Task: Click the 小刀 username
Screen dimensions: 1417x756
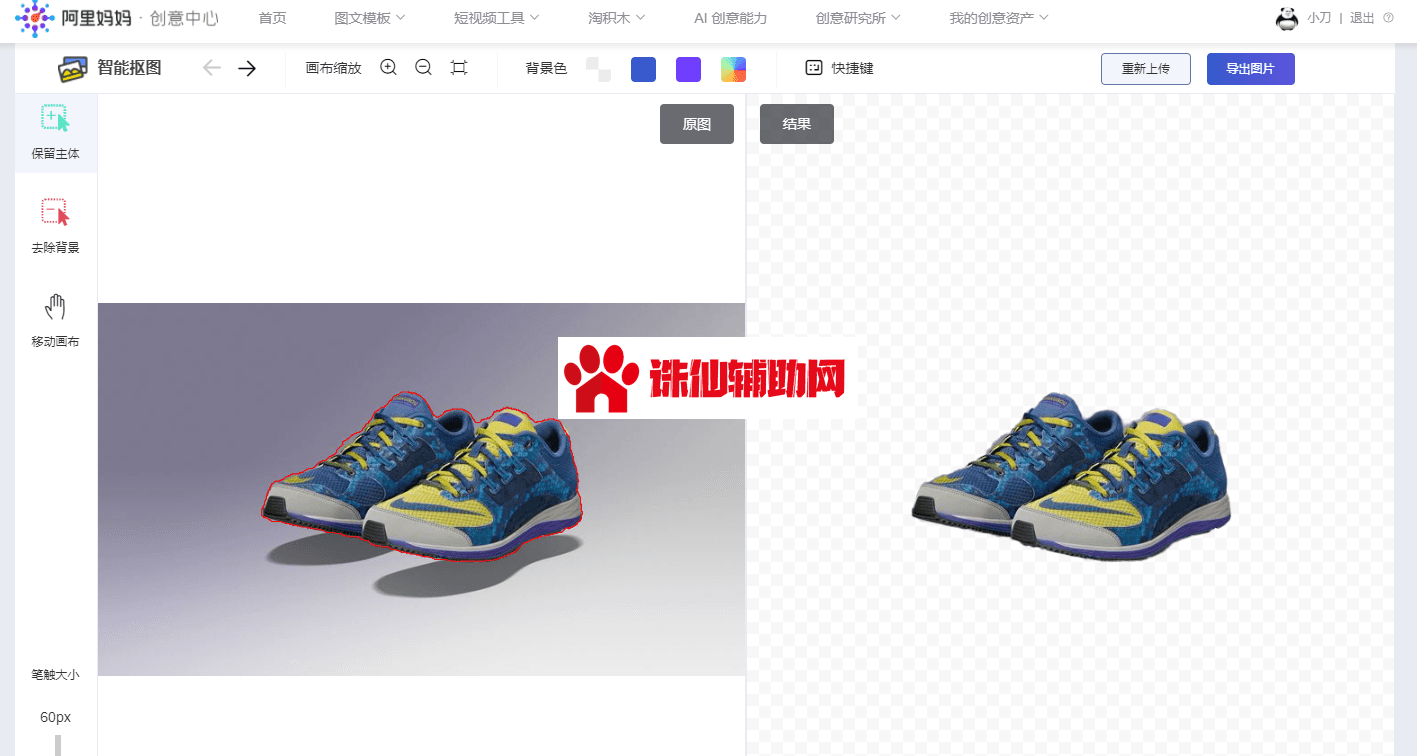Action: click(x=1319, y=18)
